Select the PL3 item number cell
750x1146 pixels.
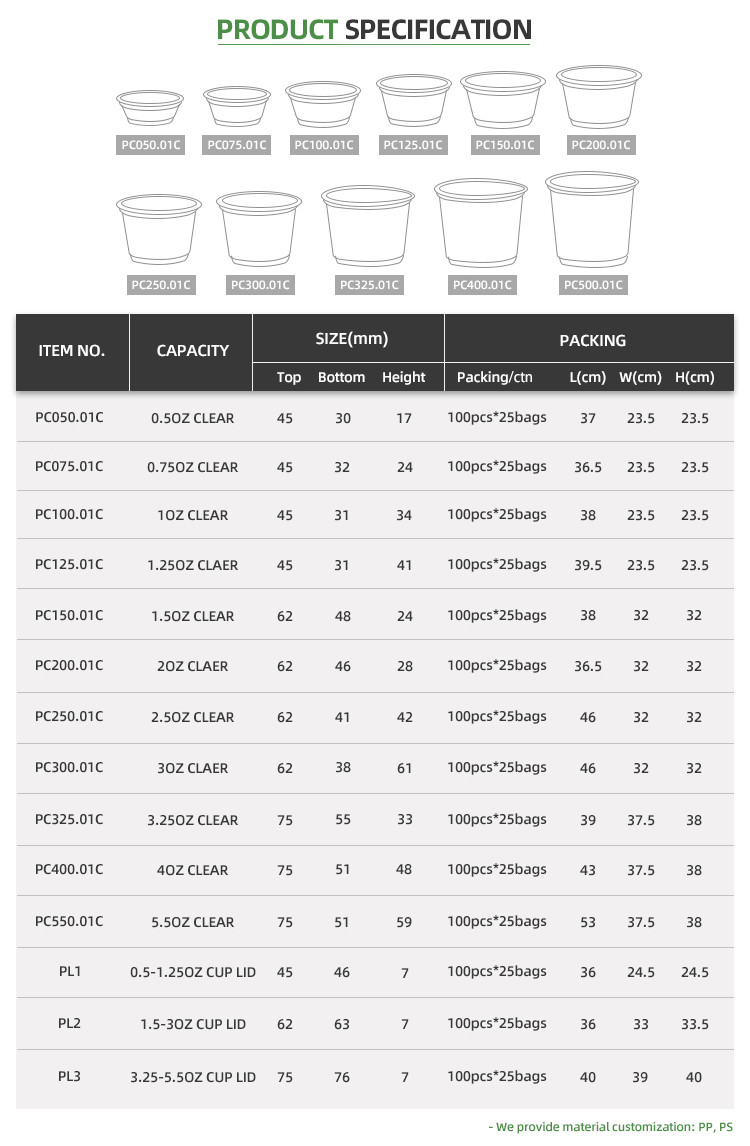click(69, 1076)
